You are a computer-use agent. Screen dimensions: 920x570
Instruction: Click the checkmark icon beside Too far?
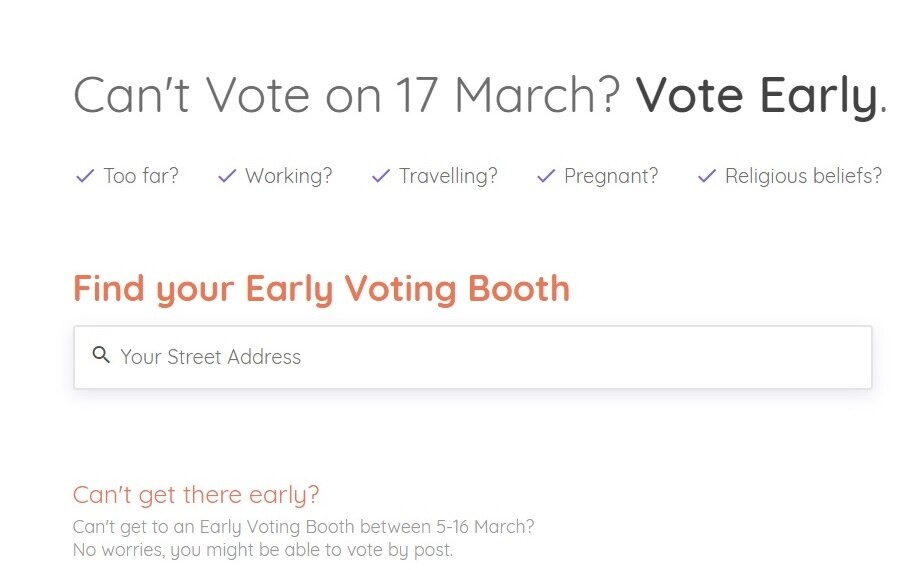pyautogui.click(x=85, y=176)
